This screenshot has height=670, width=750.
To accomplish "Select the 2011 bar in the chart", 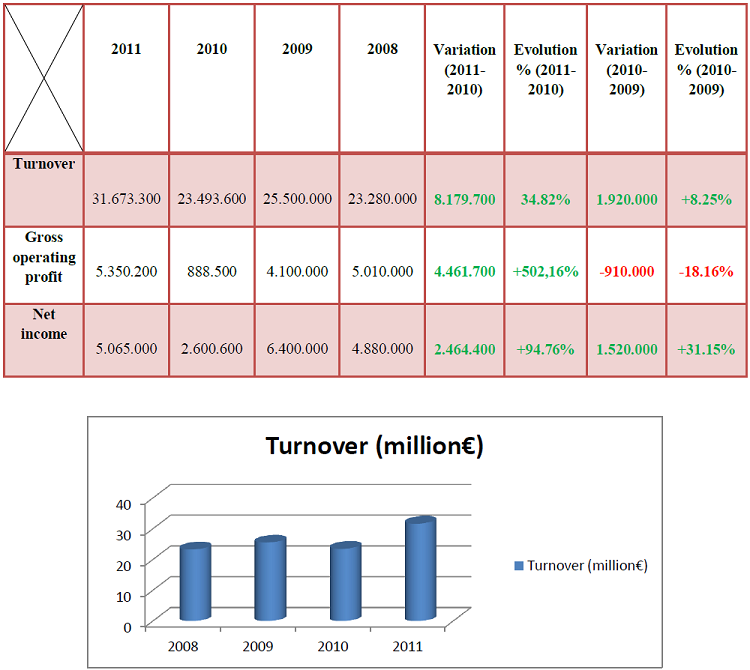I will 420,570.
